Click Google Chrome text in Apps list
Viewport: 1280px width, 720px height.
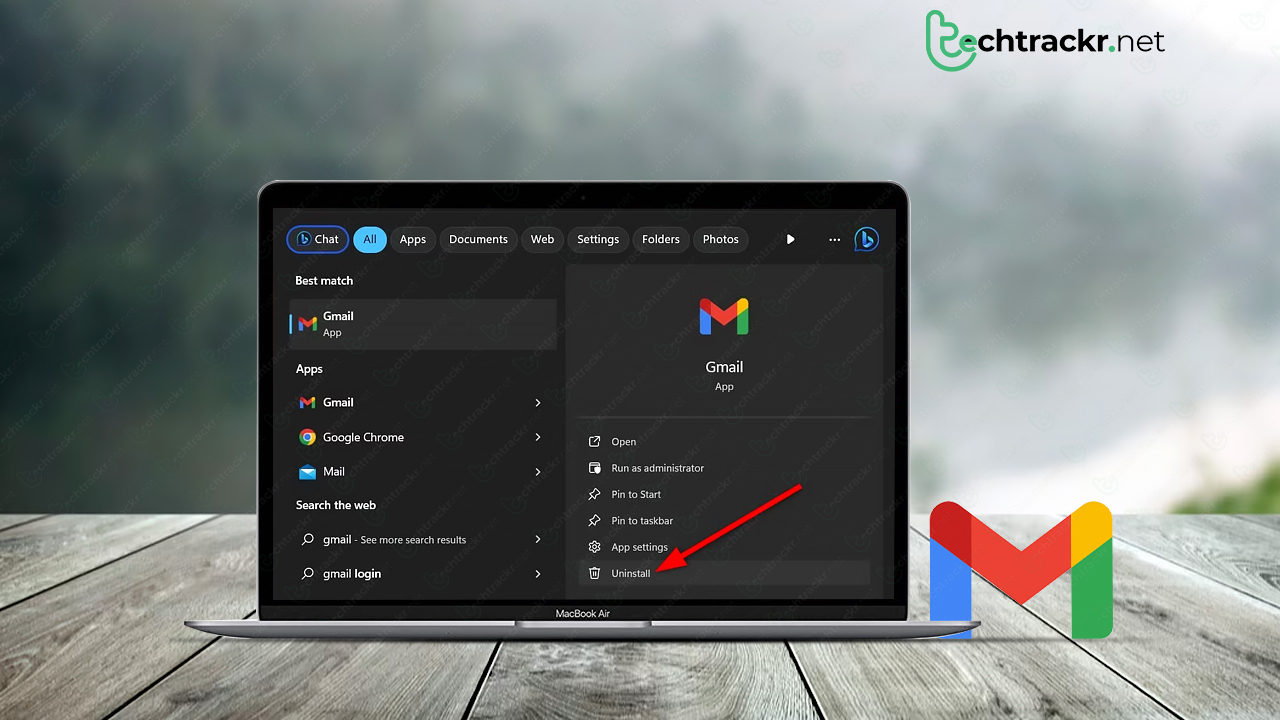pyautogui.click(x=363, y=437)
